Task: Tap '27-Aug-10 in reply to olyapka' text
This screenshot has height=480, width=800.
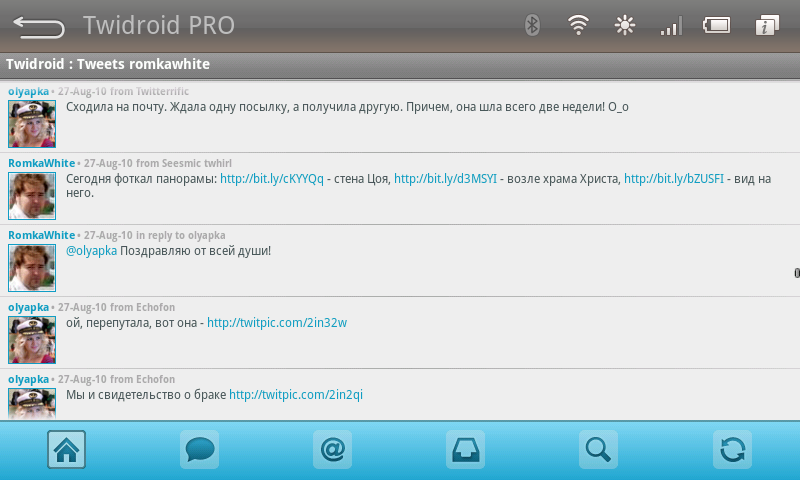Action: click(x=154, y=235)
